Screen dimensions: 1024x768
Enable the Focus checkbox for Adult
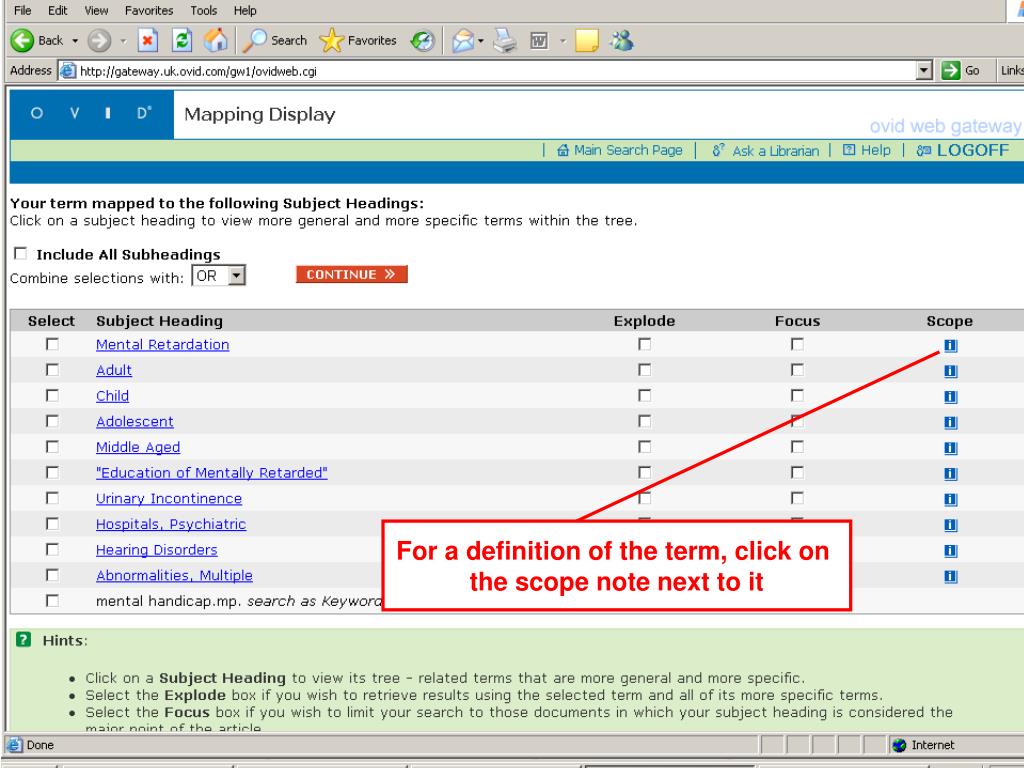click(x=797, y=370)
